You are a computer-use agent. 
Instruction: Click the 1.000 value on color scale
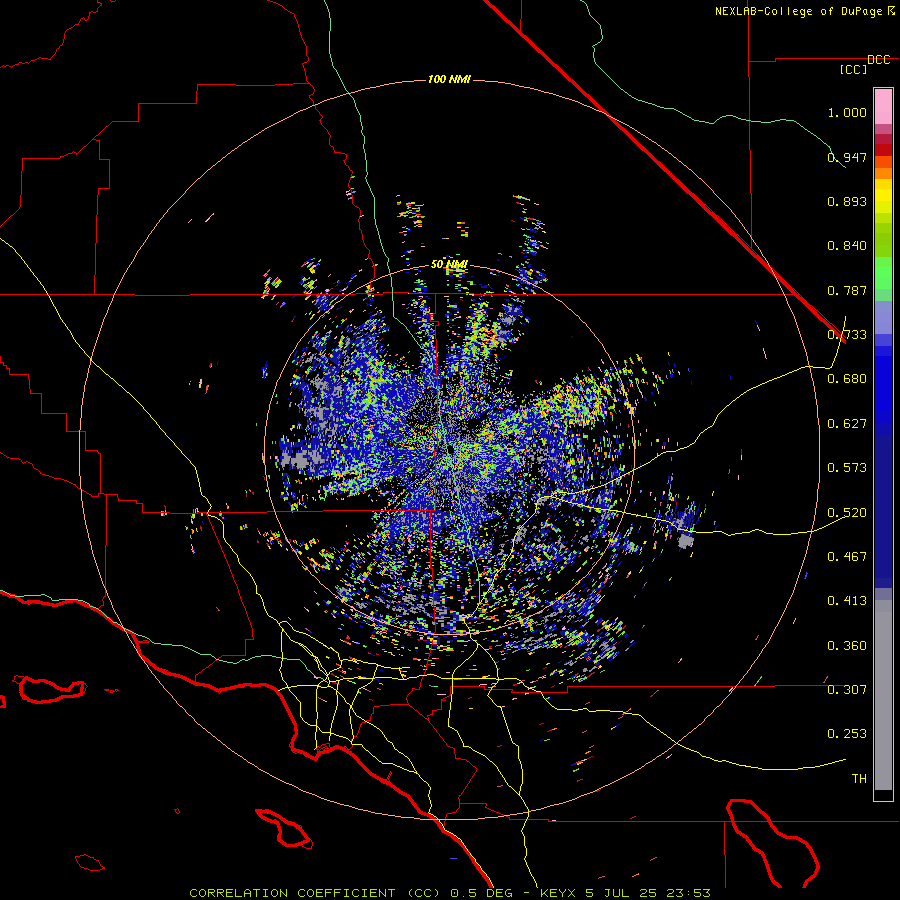pyautogui.click(x=847, y=112)
